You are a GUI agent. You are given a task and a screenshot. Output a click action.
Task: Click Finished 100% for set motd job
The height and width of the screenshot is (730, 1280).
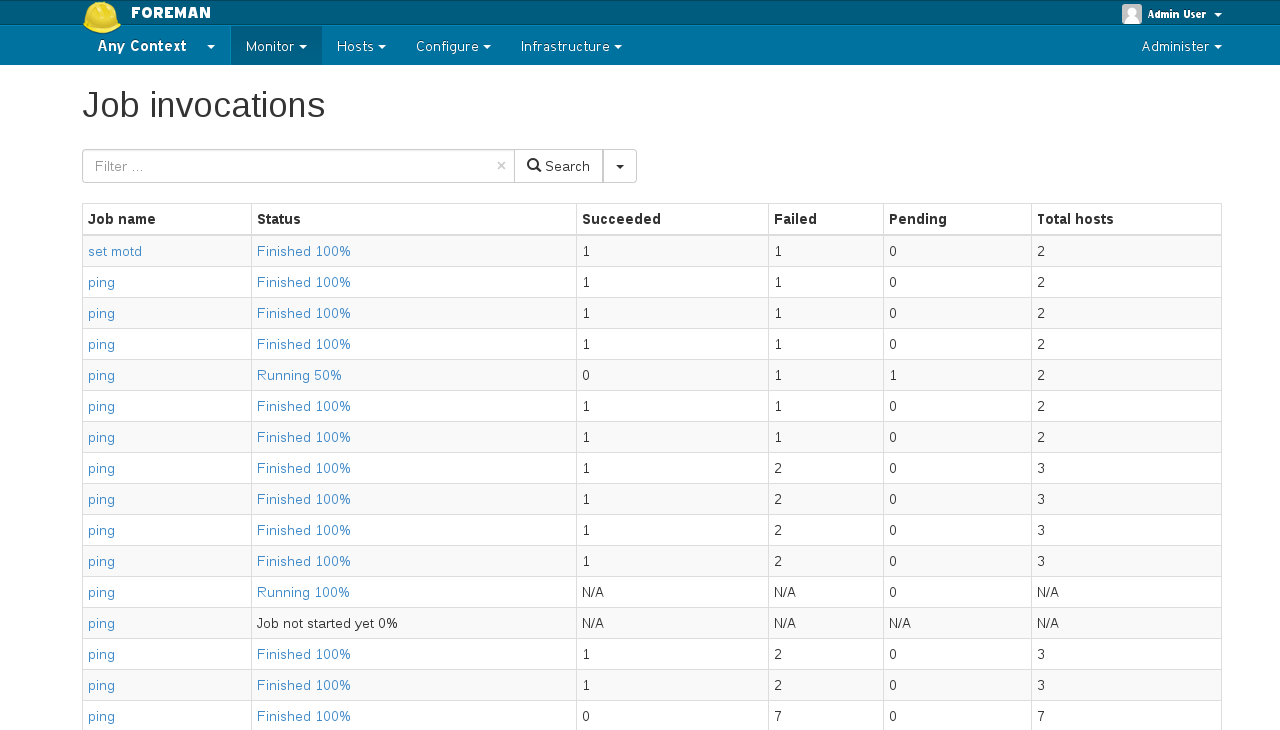(303, 251)
